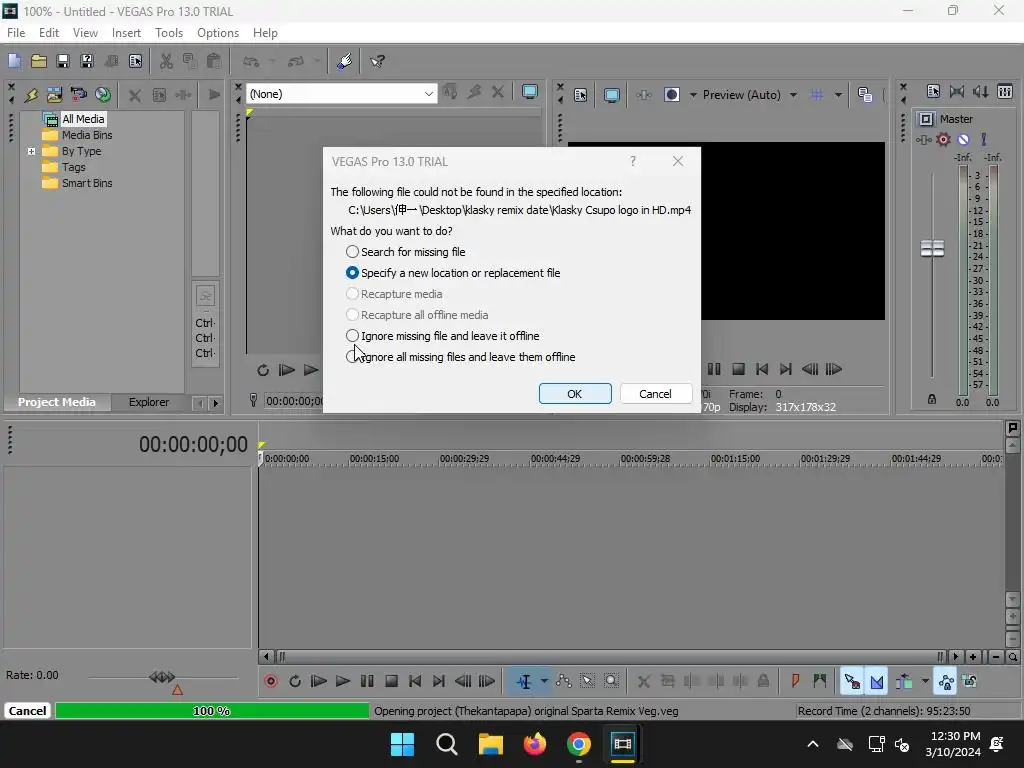Open Google Chrome from the taskbar
This screenshot has height=768, width=1024.
[x=579, y=744]
